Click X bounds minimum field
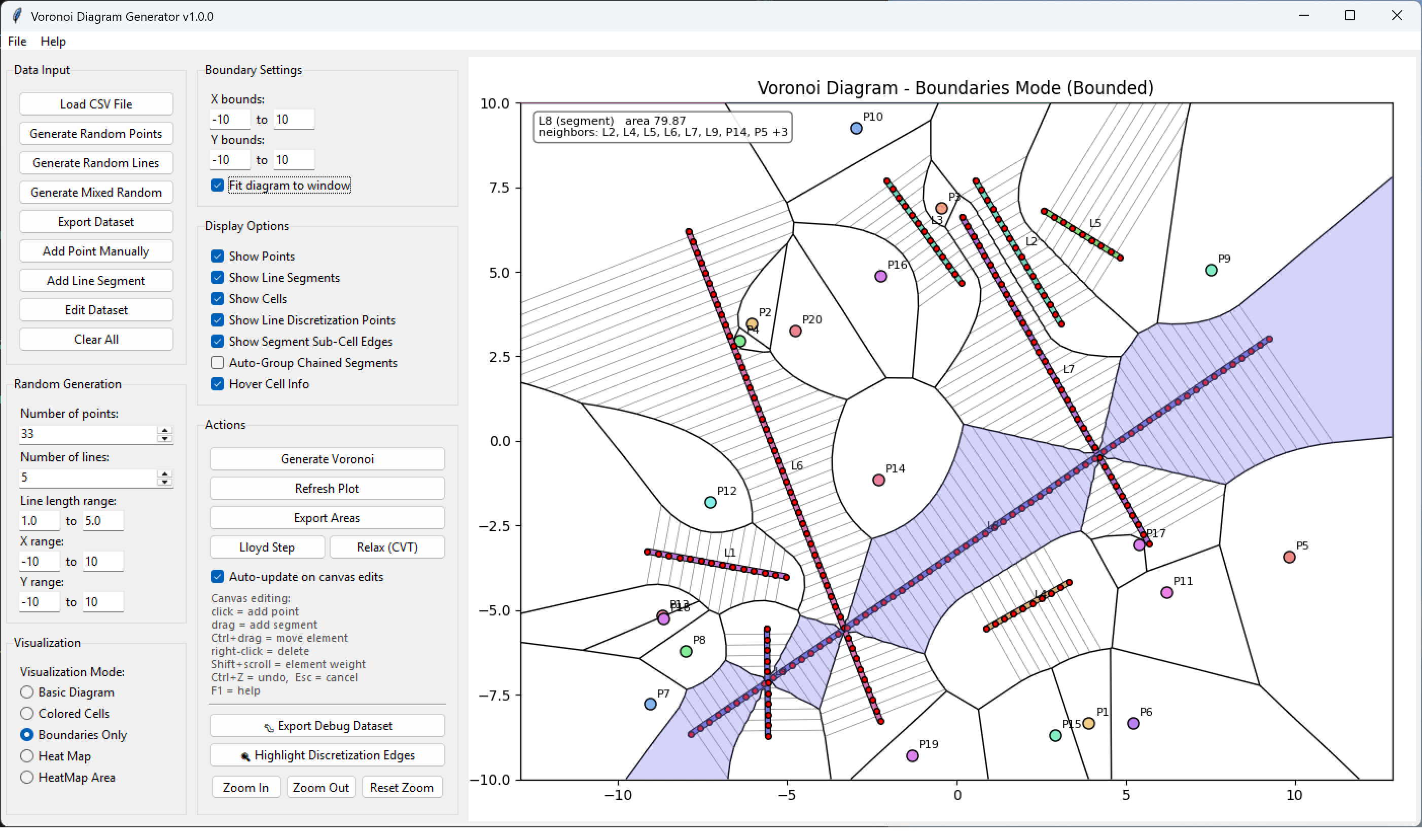The height and width of the screenshot is (840, 1422). pyautogui.click(x=230, y=120)
